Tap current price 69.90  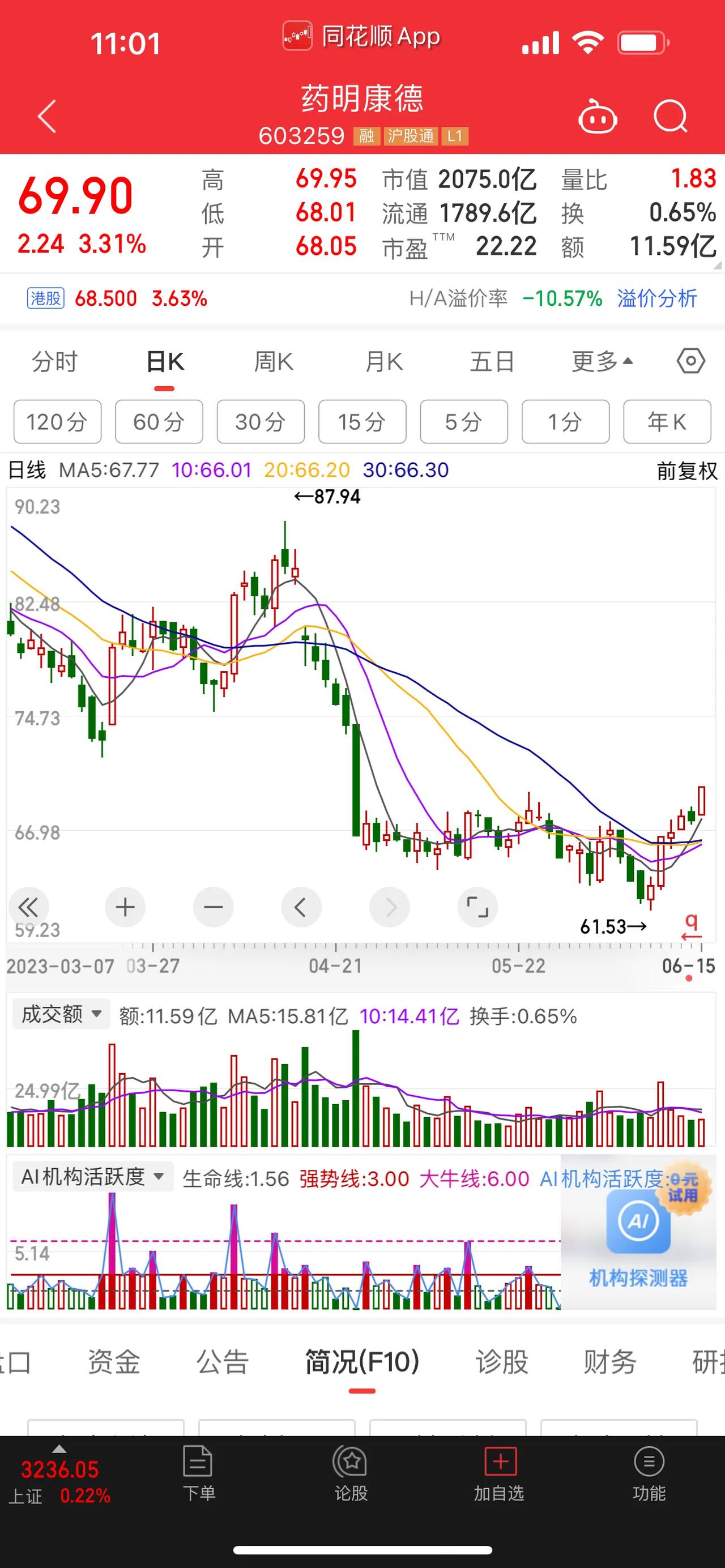click(x=75, y=196)
